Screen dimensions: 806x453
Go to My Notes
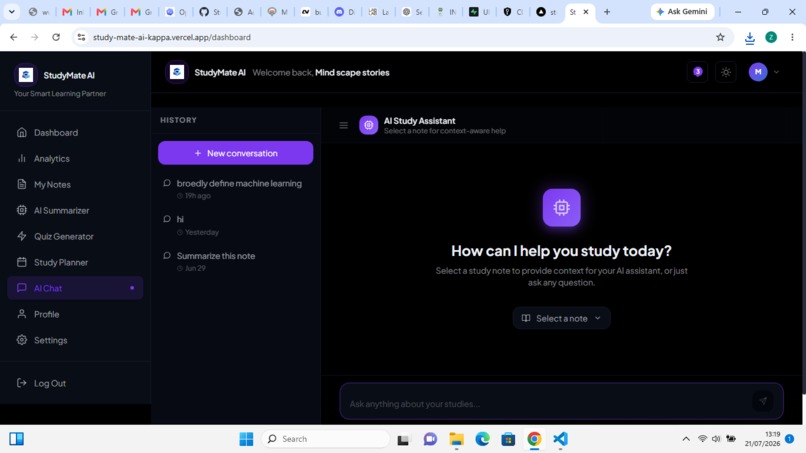click(75, 184)
